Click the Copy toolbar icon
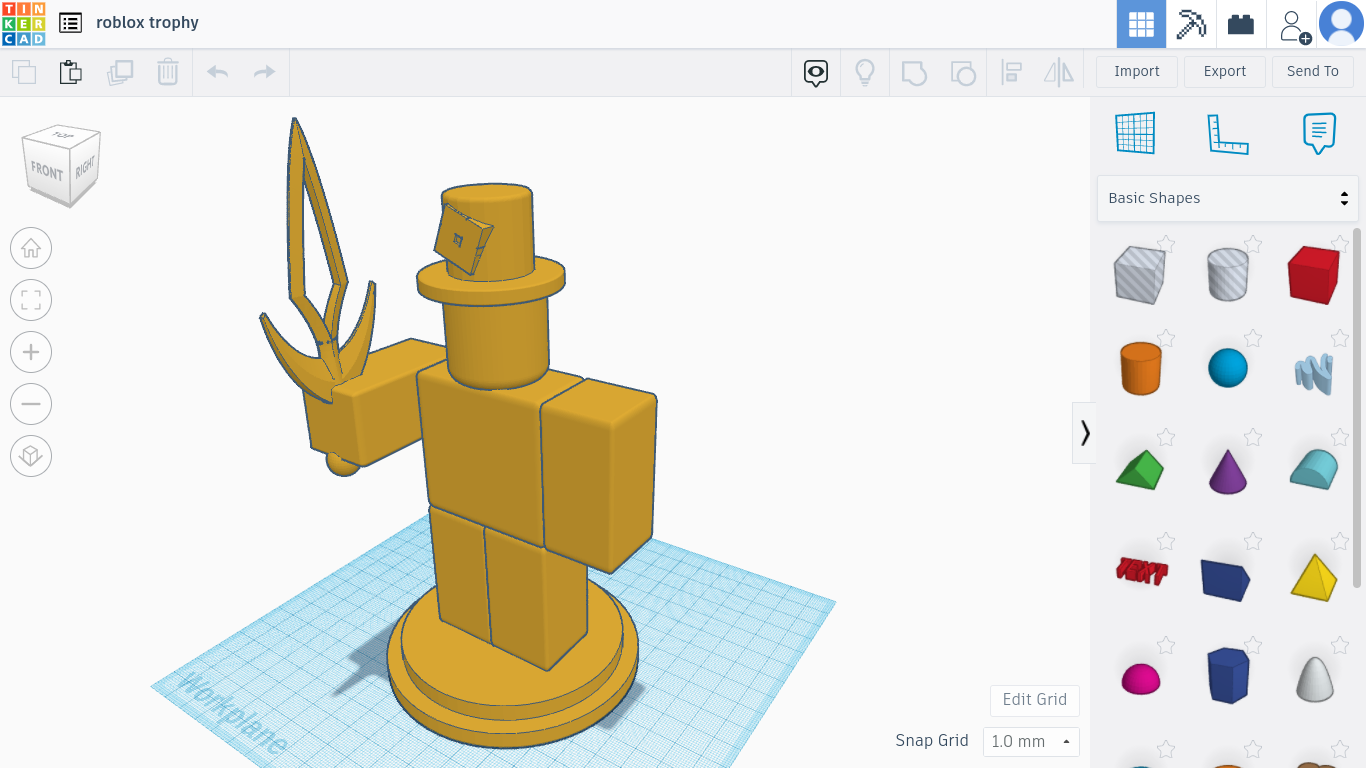 (24, 72)
